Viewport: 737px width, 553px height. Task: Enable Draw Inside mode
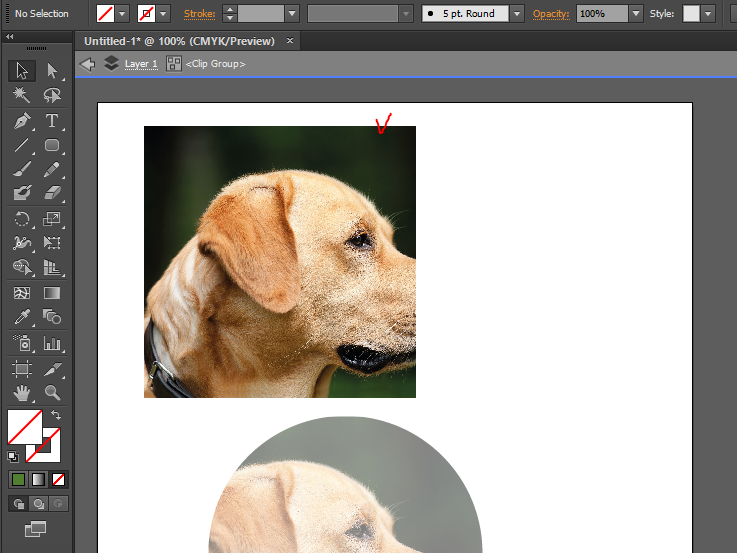click(x=58, y=504)
